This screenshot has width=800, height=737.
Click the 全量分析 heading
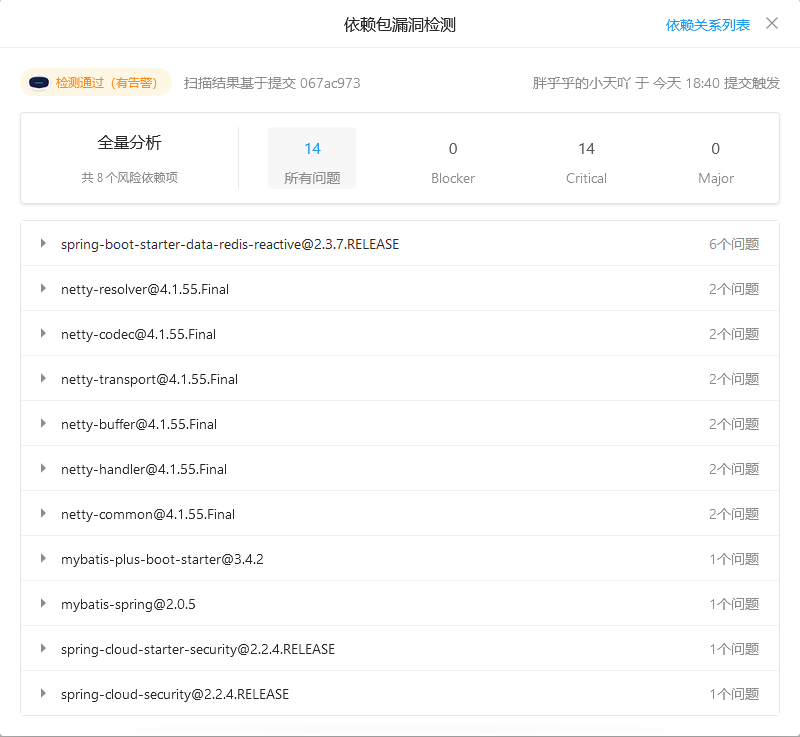coord(130,142)
